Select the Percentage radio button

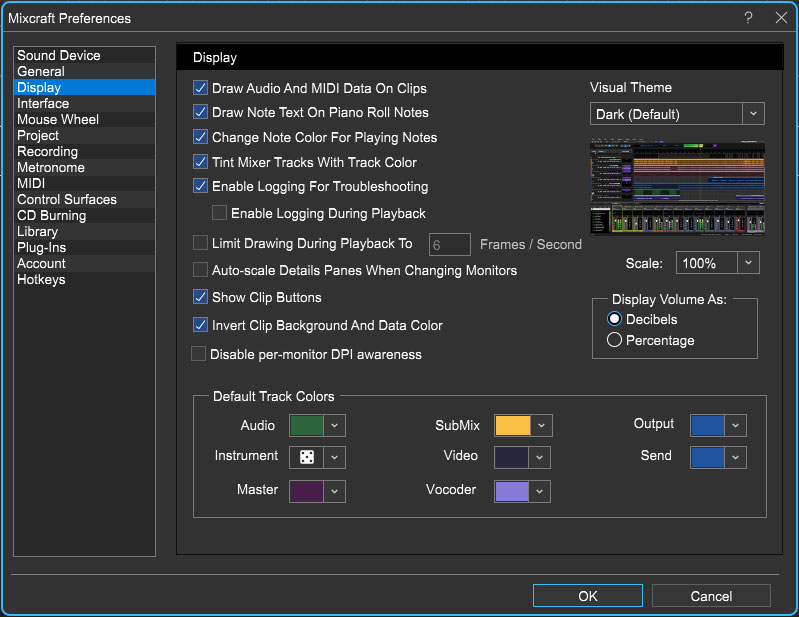(x=614, y=340)
